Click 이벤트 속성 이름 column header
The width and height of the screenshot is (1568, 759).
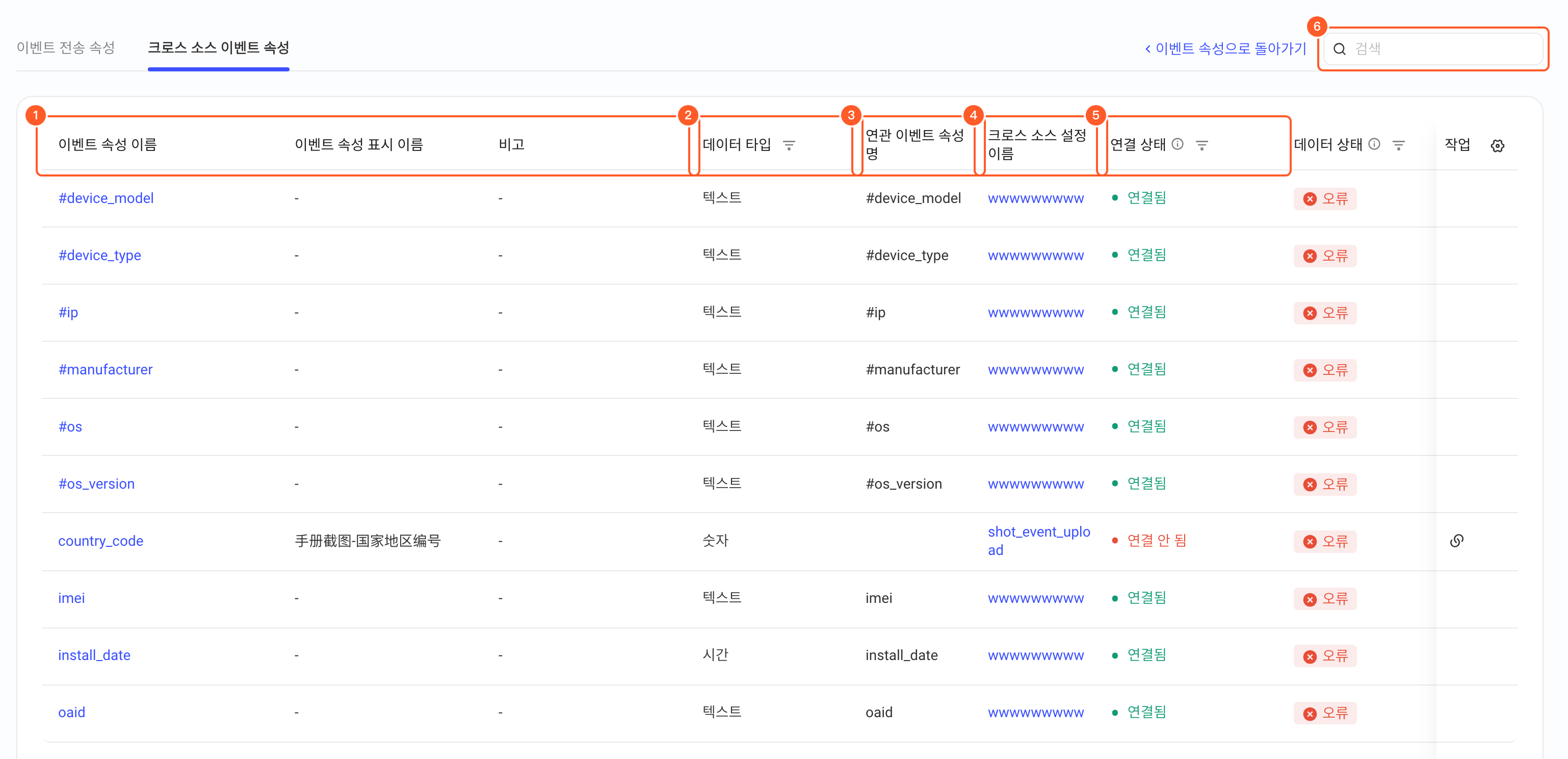point(107,144)
